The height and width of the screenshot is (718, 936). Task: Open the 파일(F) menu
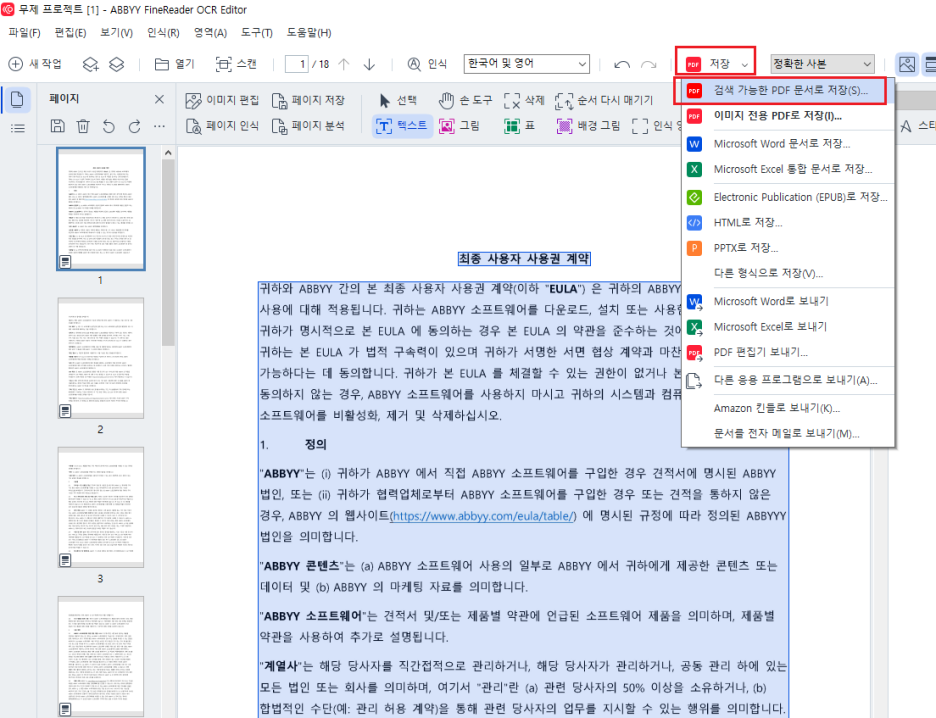(x=24, y=33)
